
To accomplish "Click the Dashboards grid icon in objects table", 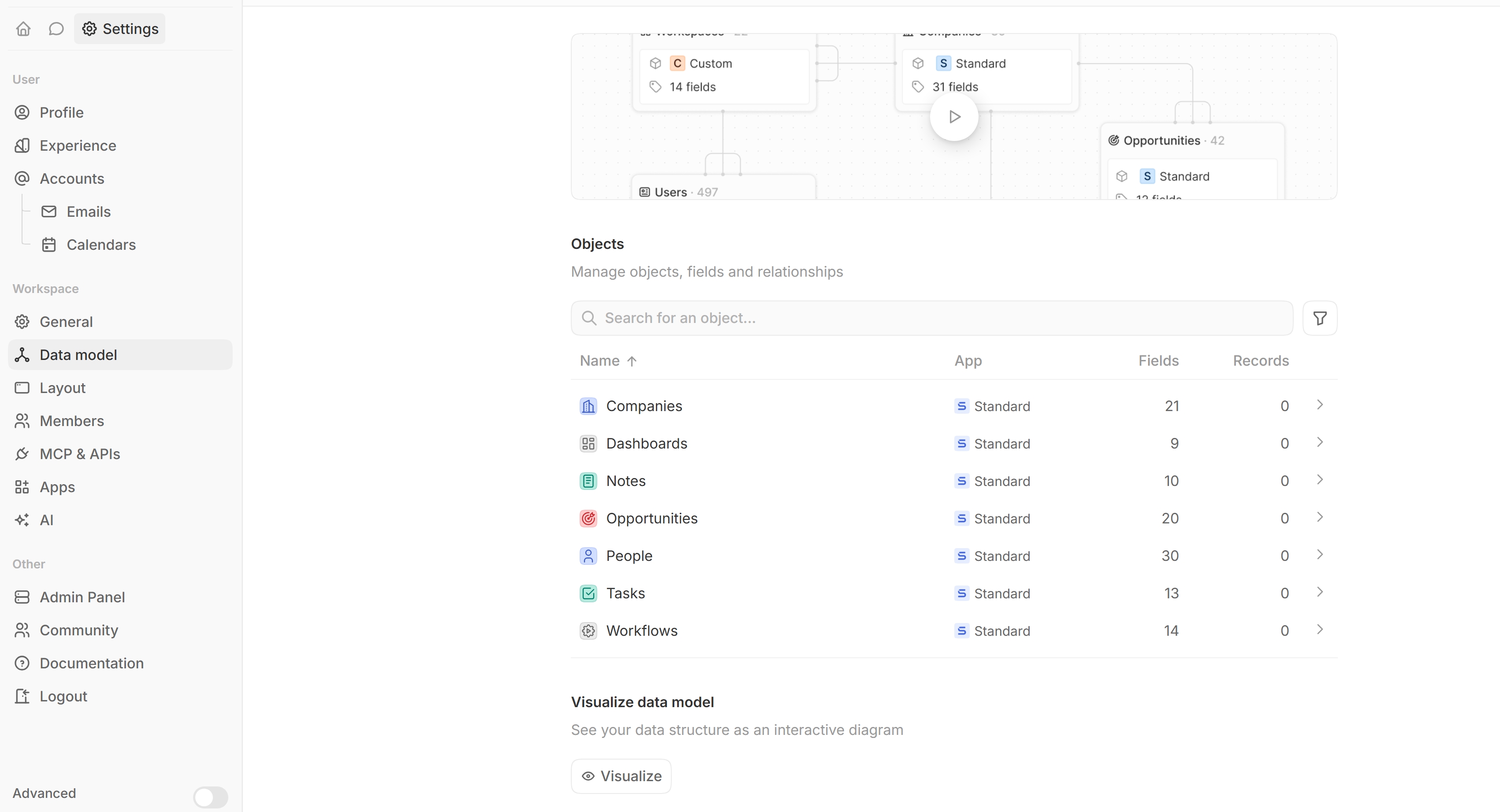I will click(x=588, y=444).
